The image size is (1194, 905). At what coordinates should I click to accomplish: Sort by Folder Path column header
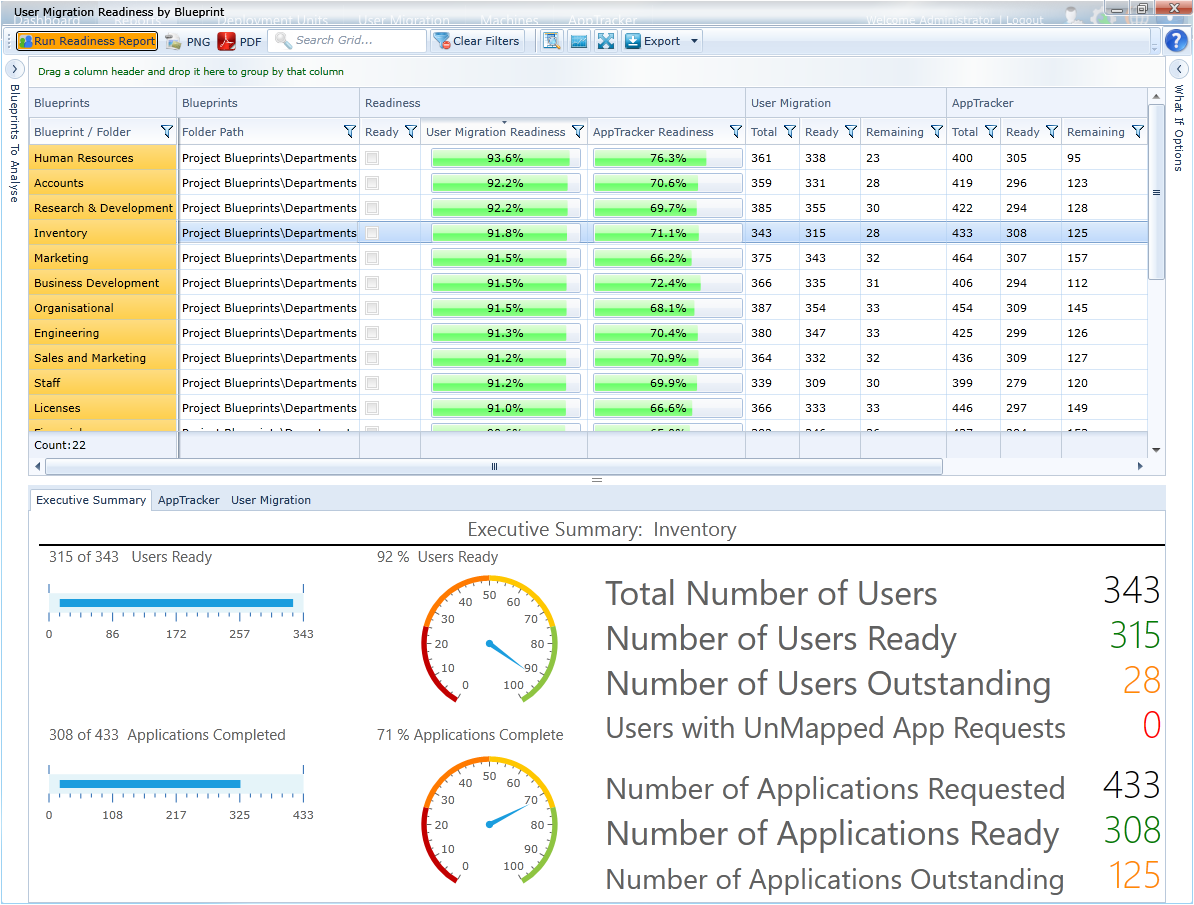click(x=212, y=132)
